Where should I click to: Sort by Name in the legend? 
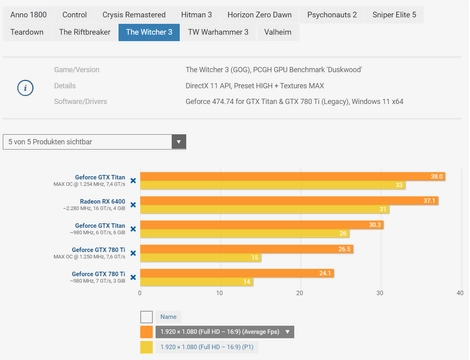pos(168,317)
